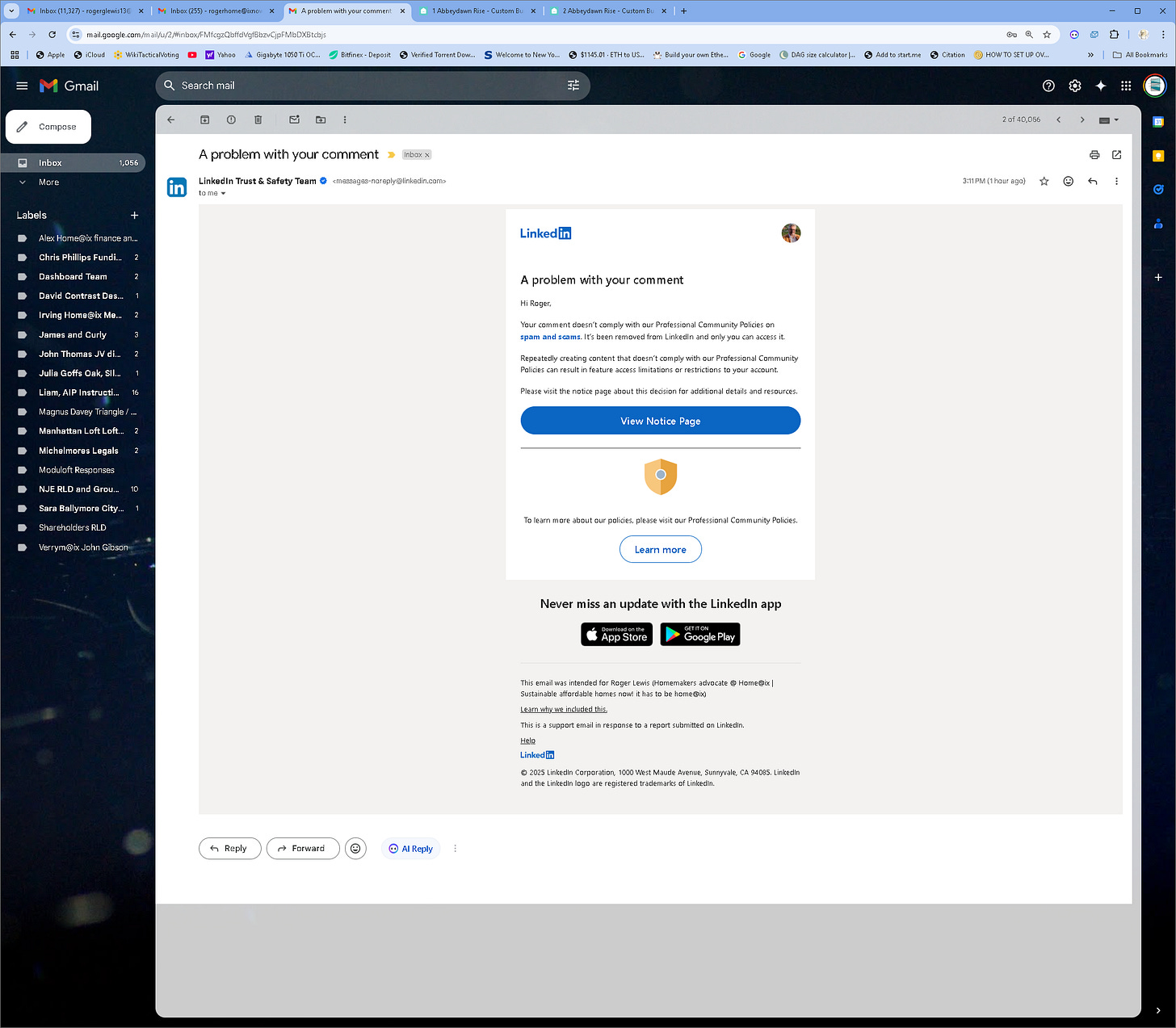Open Gmail settings gear

1074,86
